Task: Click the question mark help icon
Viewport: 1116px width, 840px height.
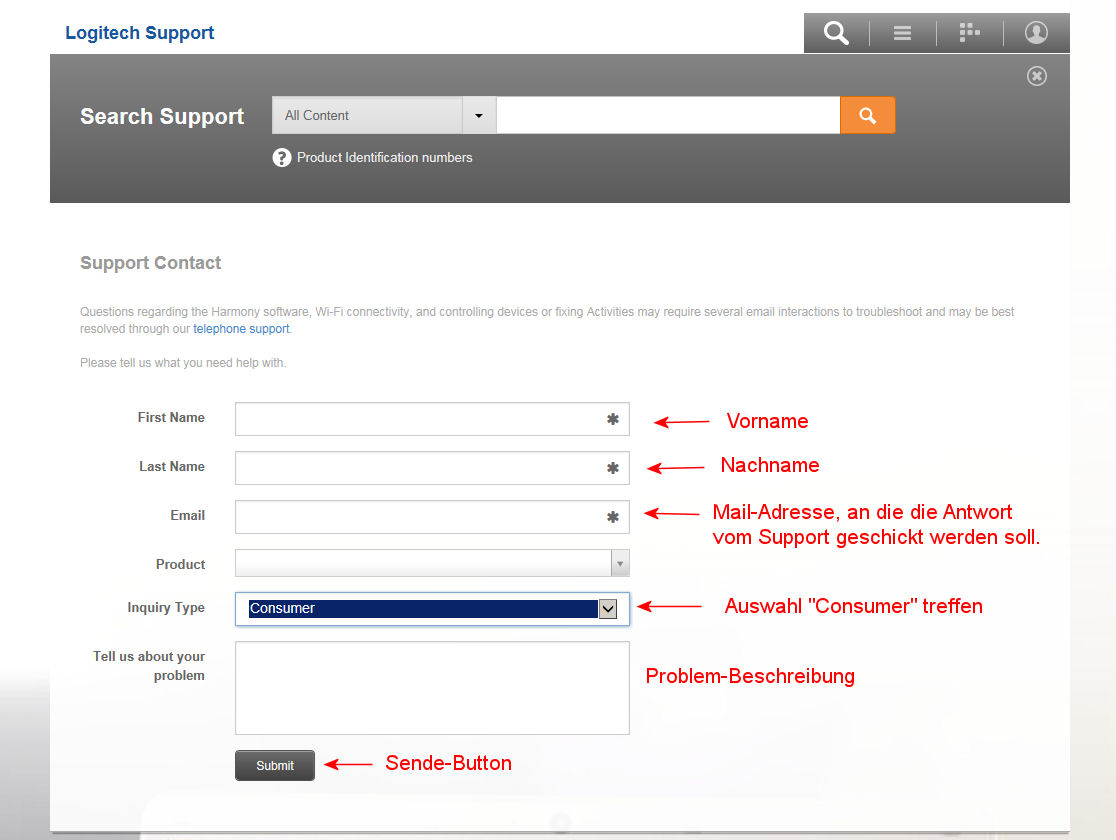Action: click(282, 158)
